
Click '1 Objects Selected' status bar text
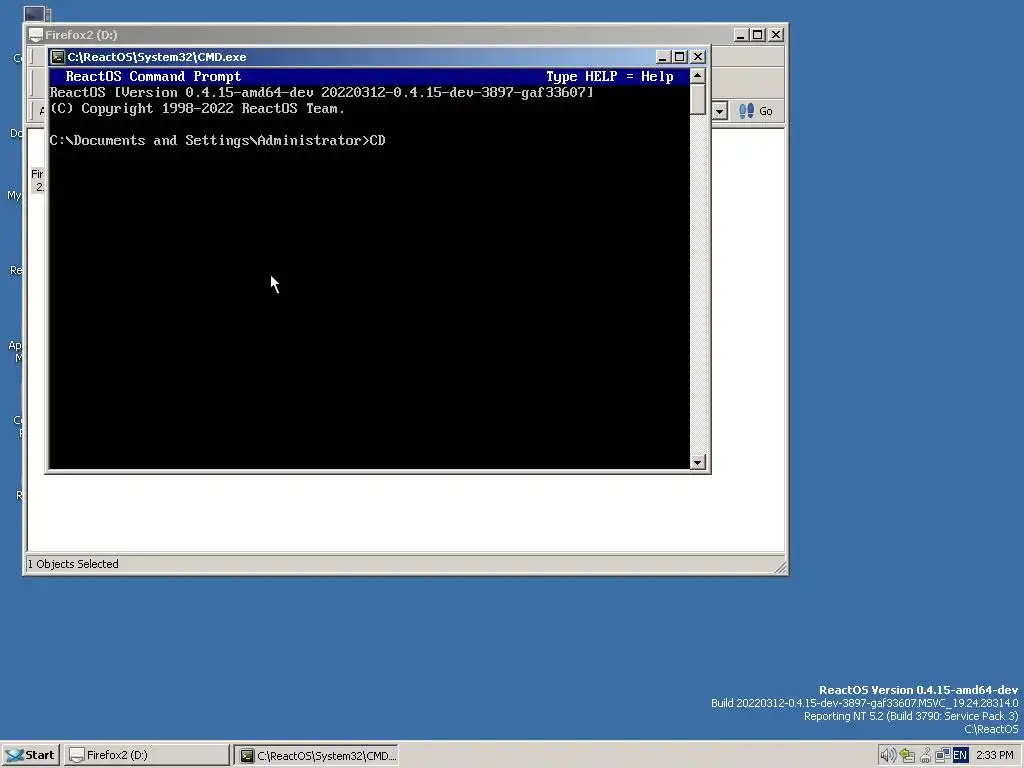pyautogui.click(x=73, y=564)
